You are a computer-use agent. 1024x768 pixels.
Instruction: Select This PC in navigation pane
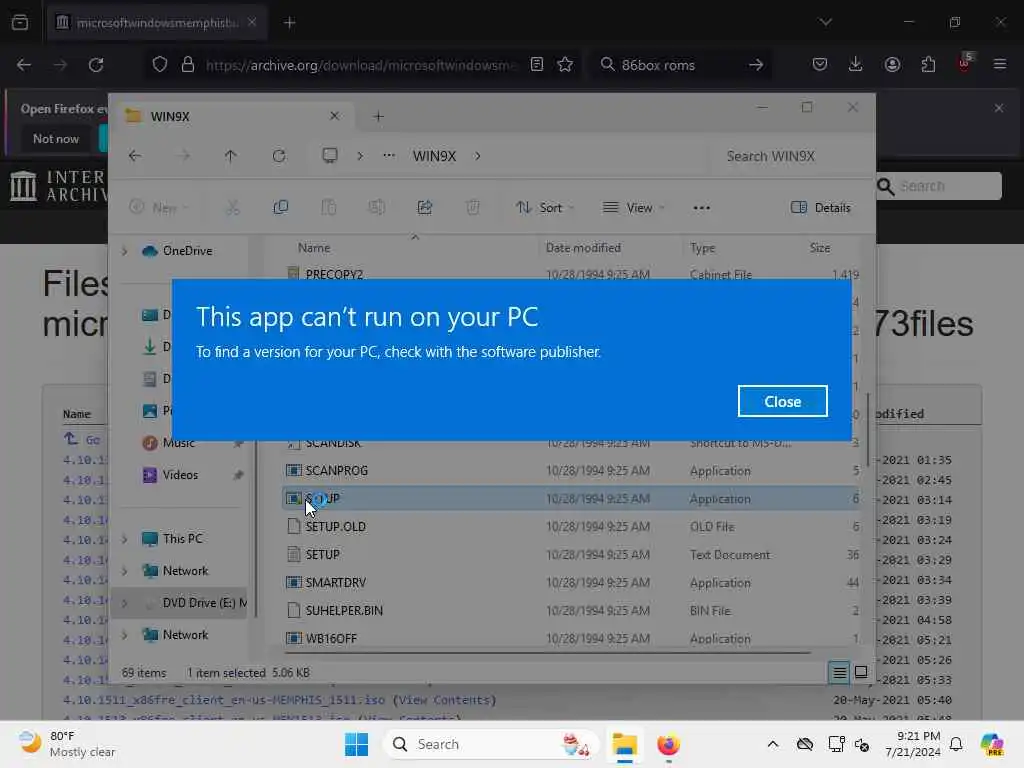(183, 539)
